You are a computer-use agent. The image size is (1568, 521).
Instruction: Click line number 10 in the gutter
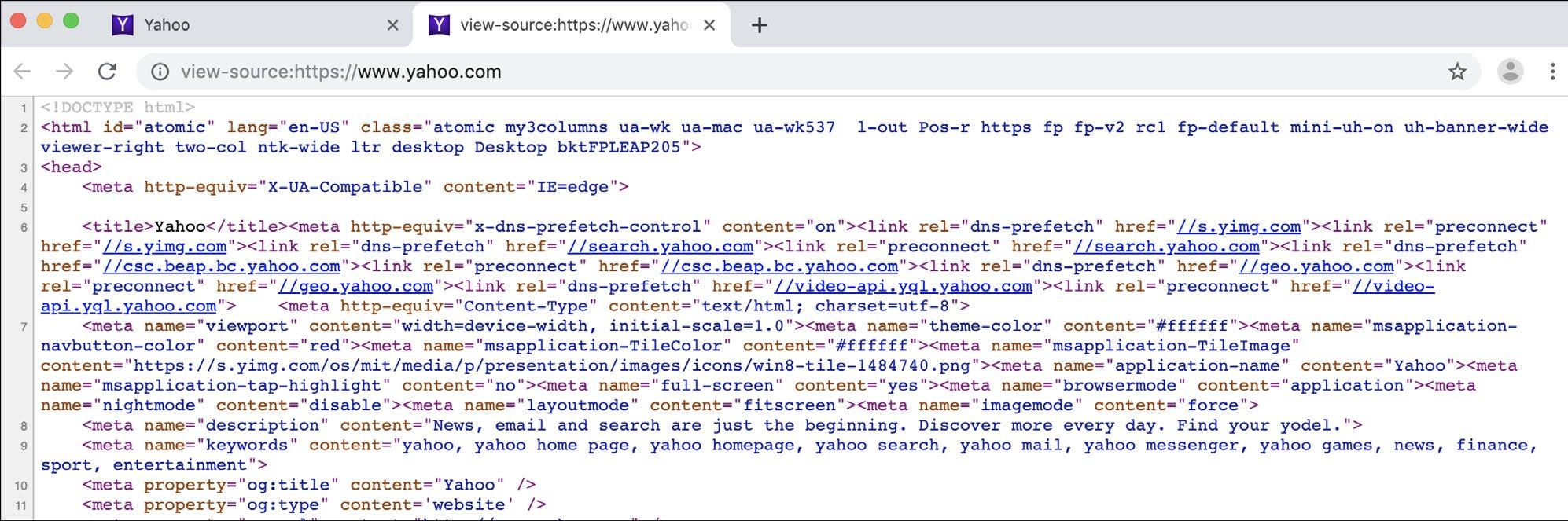coord(21,486)
